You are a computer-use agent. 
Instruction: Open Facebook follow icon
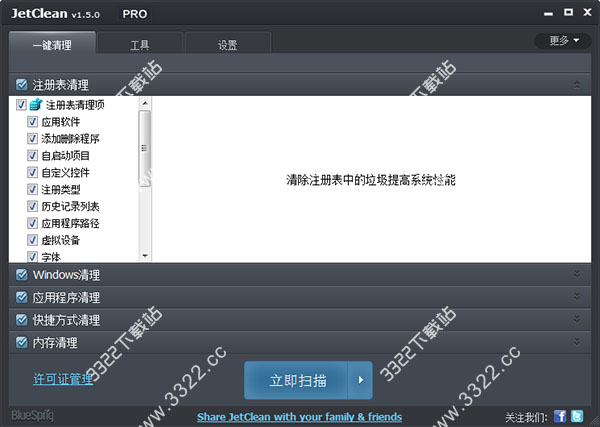(x=560, y=416)
